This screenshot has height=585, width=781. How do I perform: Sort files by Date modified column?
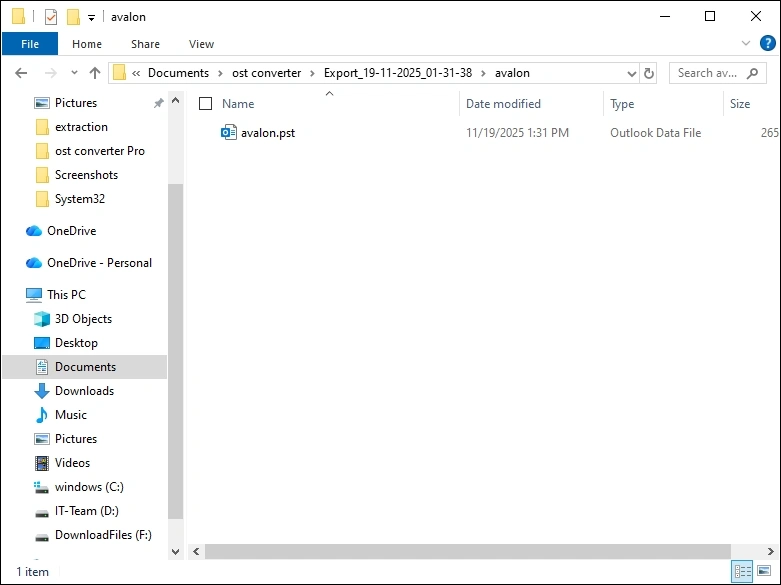(503, 104)
